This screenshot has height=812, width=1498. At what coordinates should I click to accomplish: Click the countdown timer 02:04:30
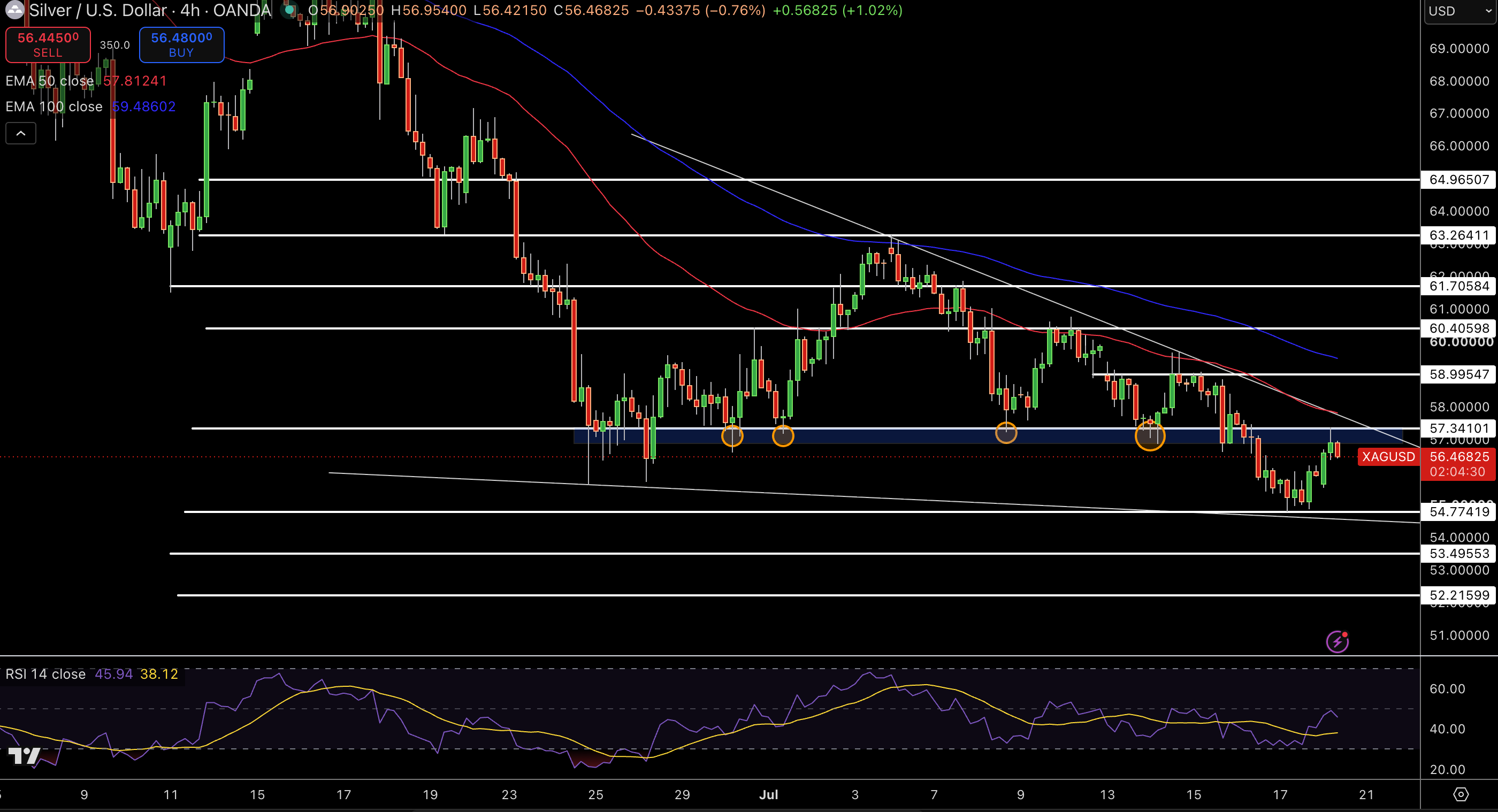[1457, 472]
